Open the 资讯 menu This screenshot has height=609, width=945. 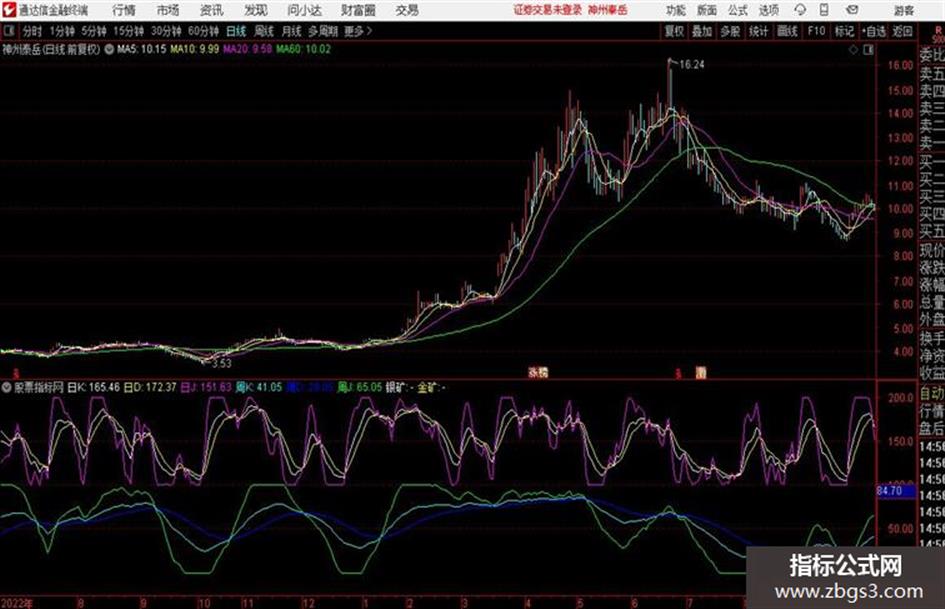click(211, 10)
